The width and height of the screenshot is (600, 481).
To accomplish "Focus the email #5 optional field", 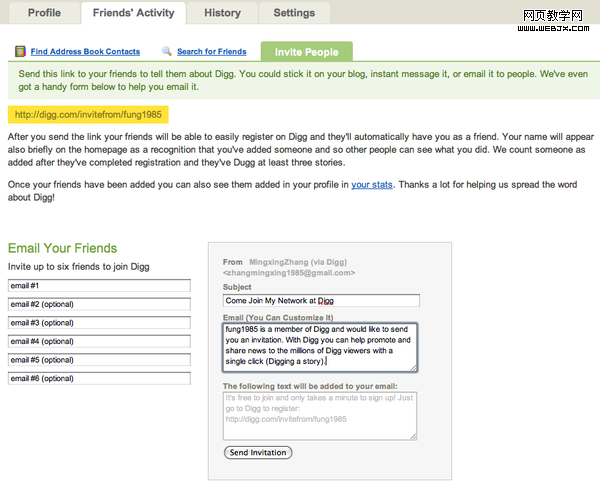I will click(x=99, y=360).
